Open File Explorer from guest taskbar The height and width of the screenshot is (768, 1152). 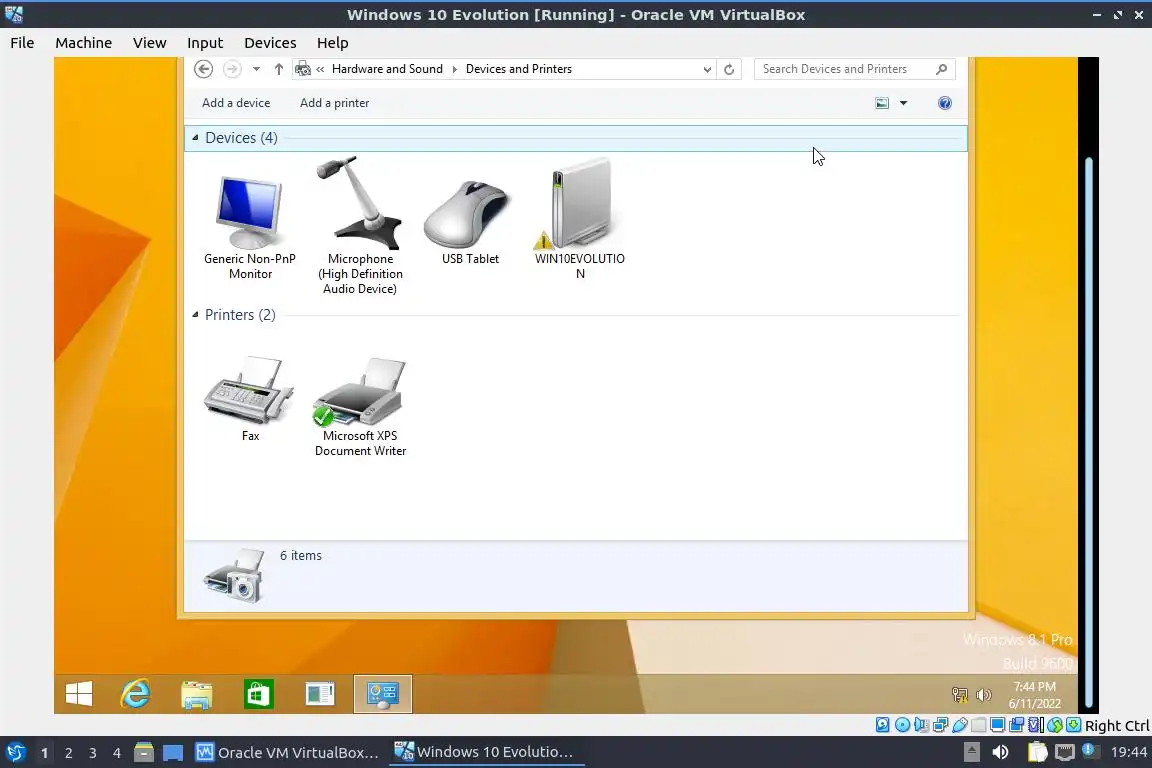197,694
